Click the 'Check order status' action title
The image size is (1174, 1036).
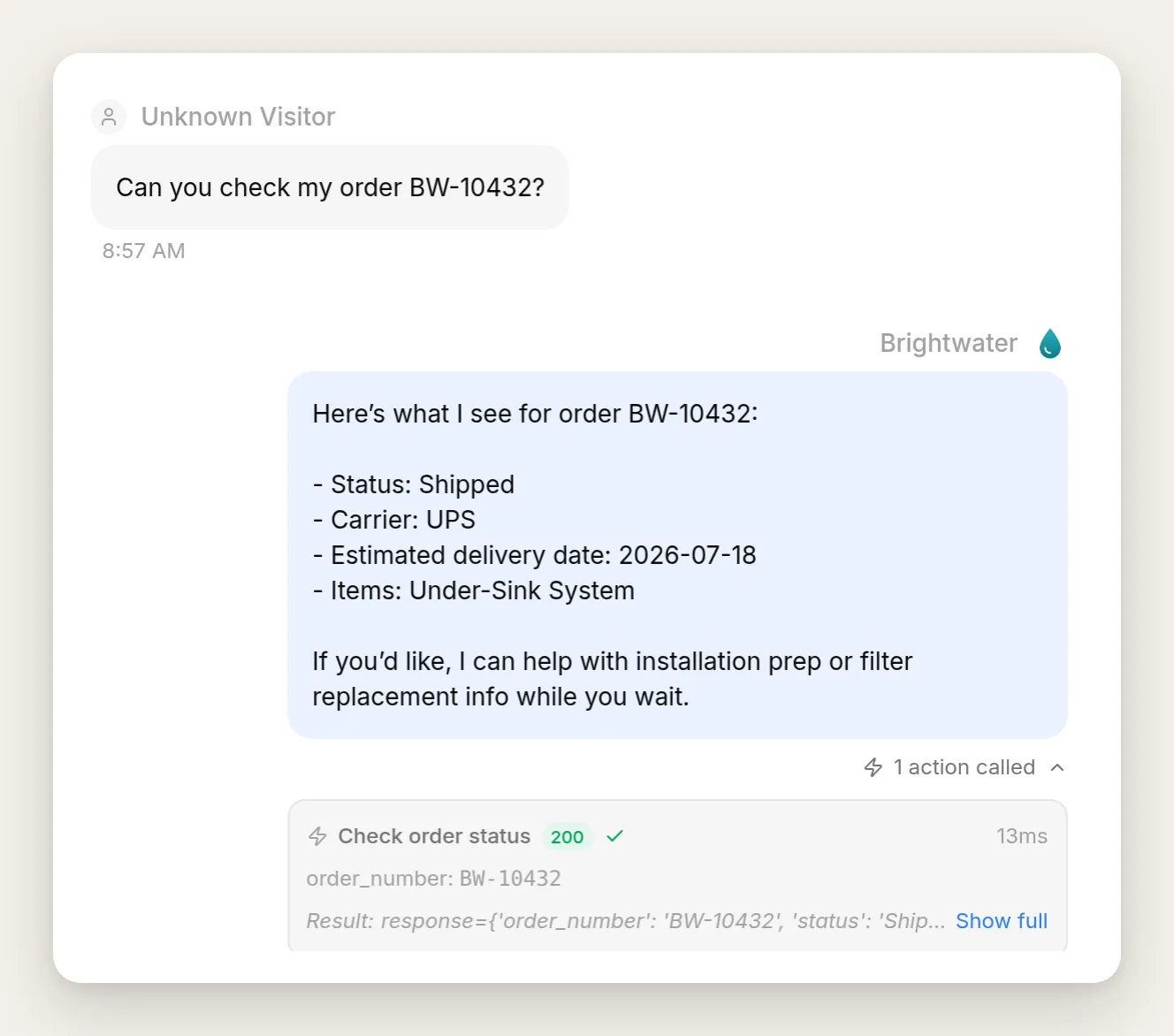434,836
